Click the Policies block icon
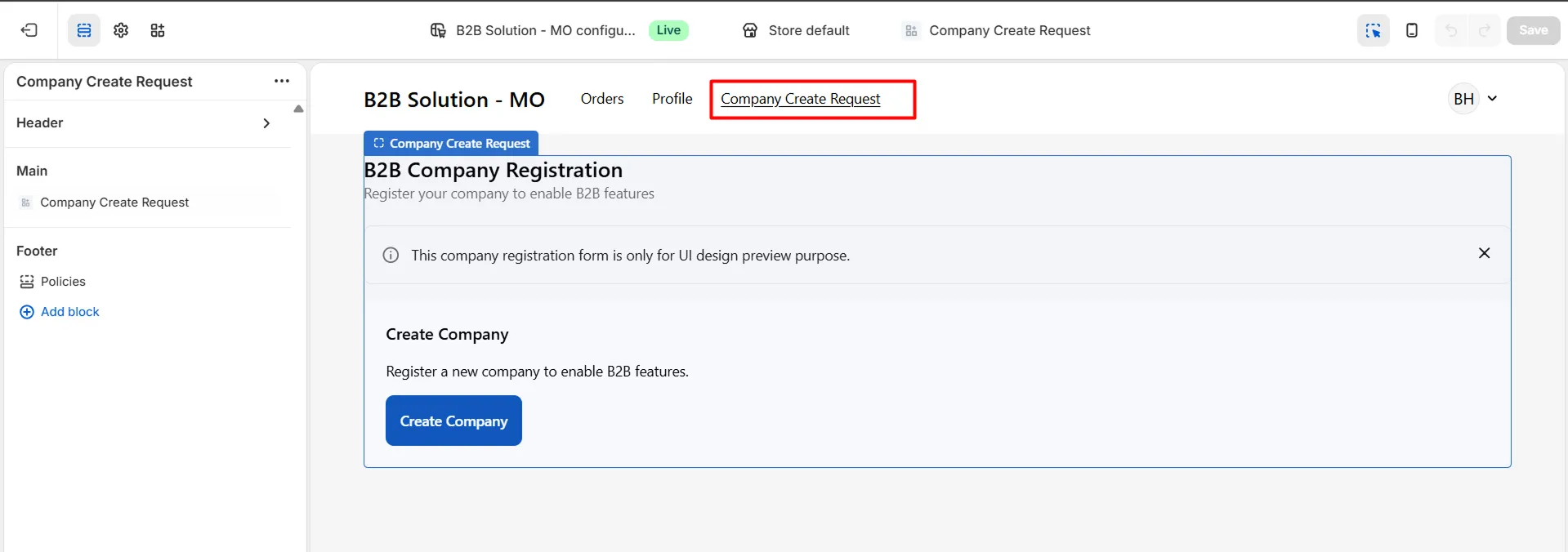Viewport: 1568px width, 552px height. 27,282
